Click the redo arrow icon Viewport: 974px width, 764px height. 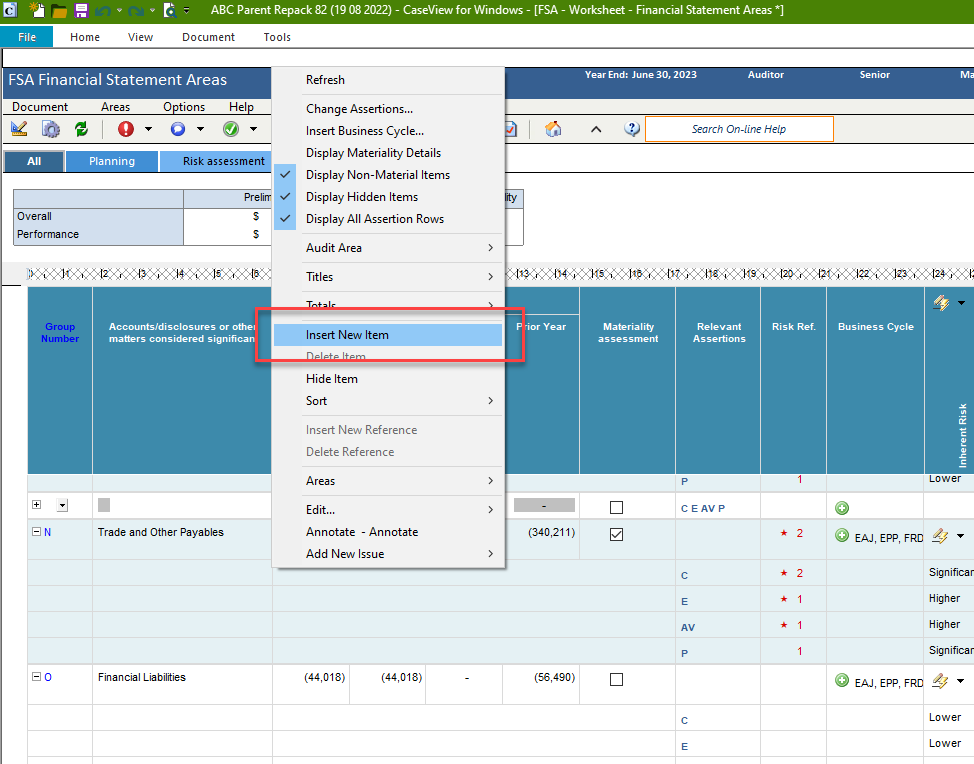(x=135, y=11)
